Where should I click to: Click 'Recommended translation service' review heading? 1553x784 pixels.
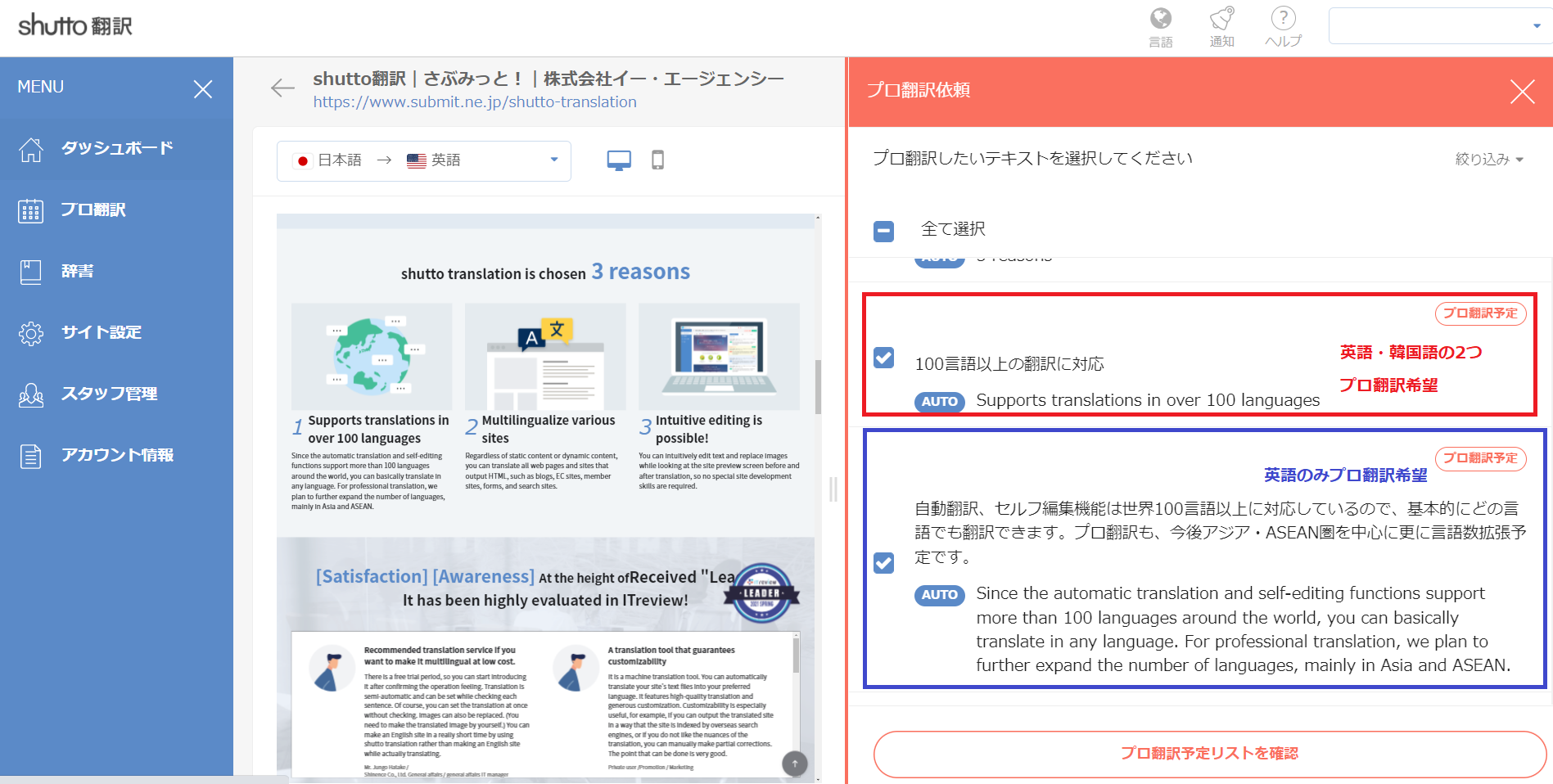point(440,656)
